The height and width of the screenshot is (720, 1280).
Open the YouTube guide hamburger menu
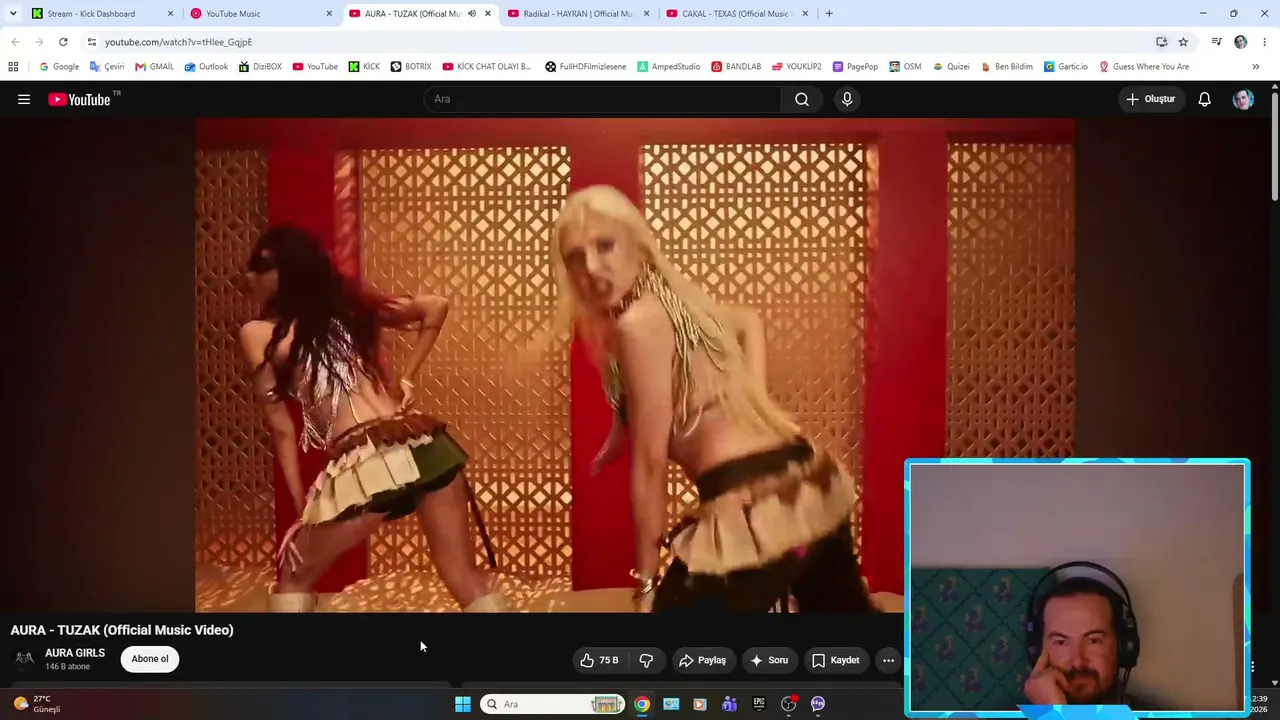click(x=24, y=99)
